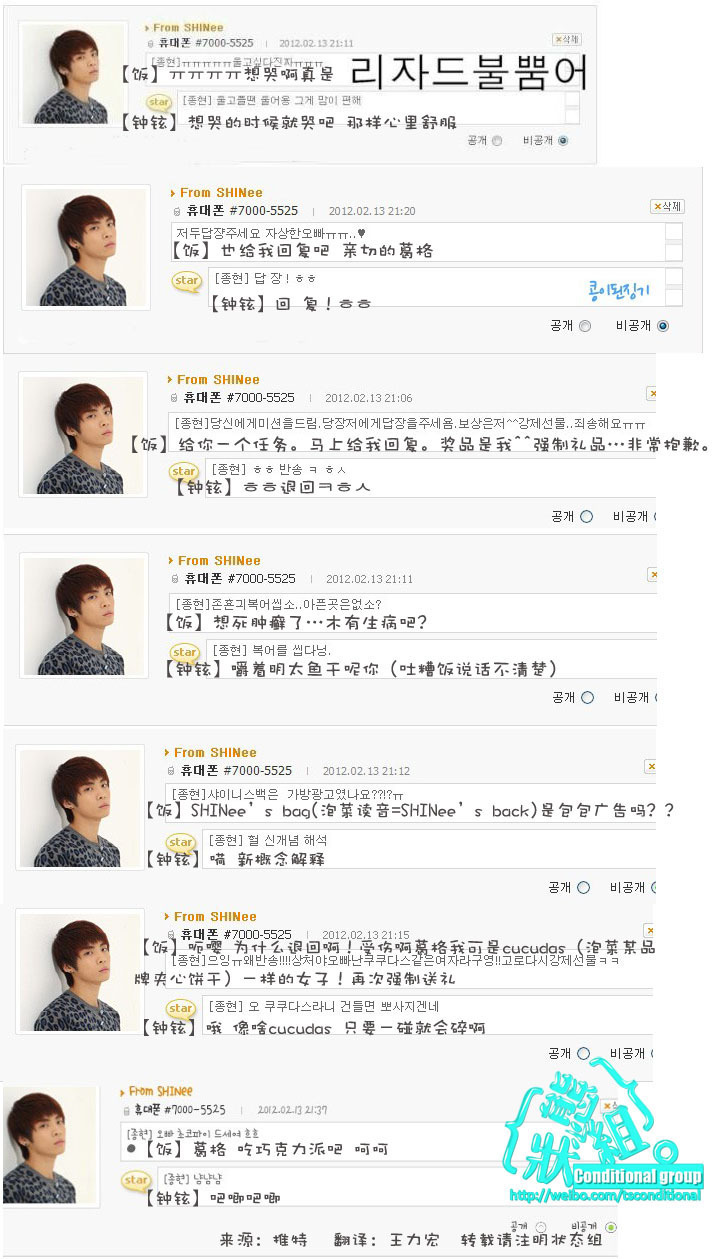Image resolution: width=719 pixels, height=1259 pixels.
Task: Open the profile photo on the 21:11 복어 message
Action: 82,616
